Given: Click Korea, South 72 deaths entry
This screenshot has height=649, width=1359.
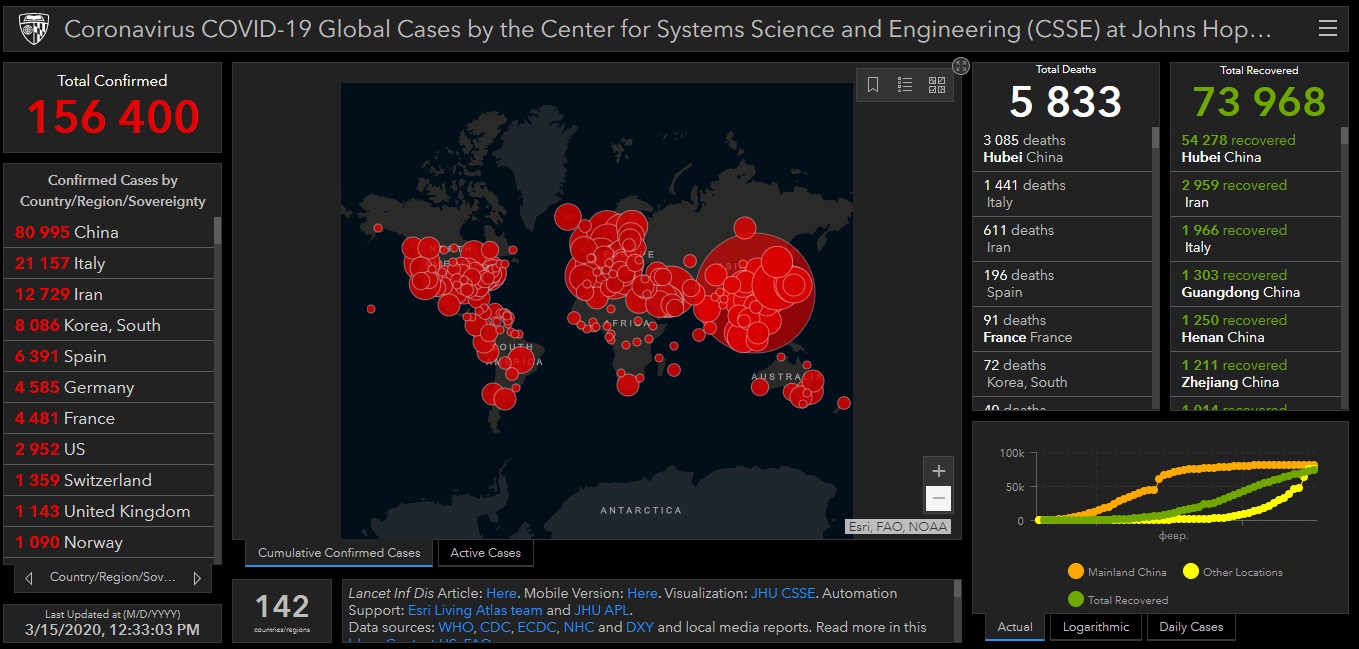Looking at the screenshot, I should [1062, 374].
